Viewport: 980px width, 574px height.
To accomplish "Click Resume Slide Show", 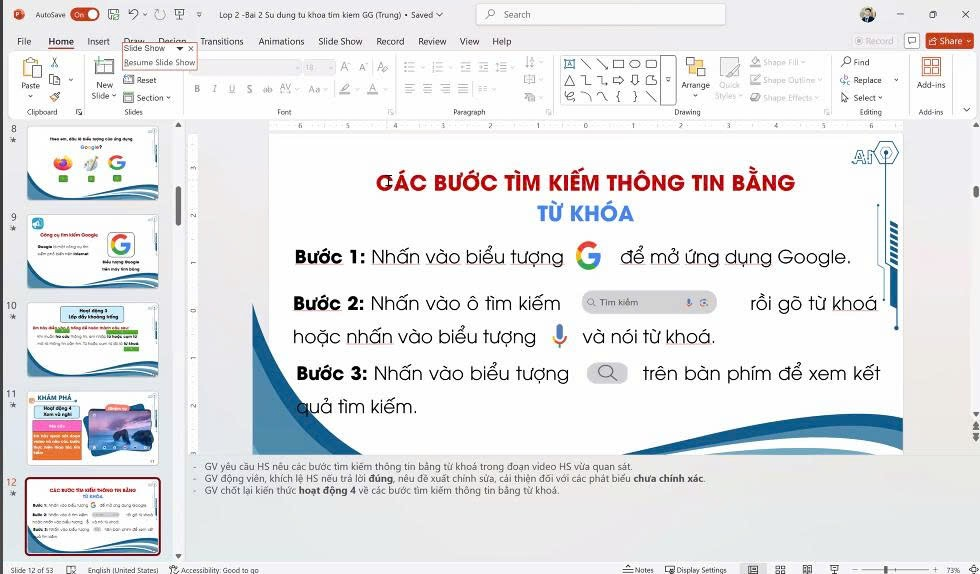I will pos(158,62).
